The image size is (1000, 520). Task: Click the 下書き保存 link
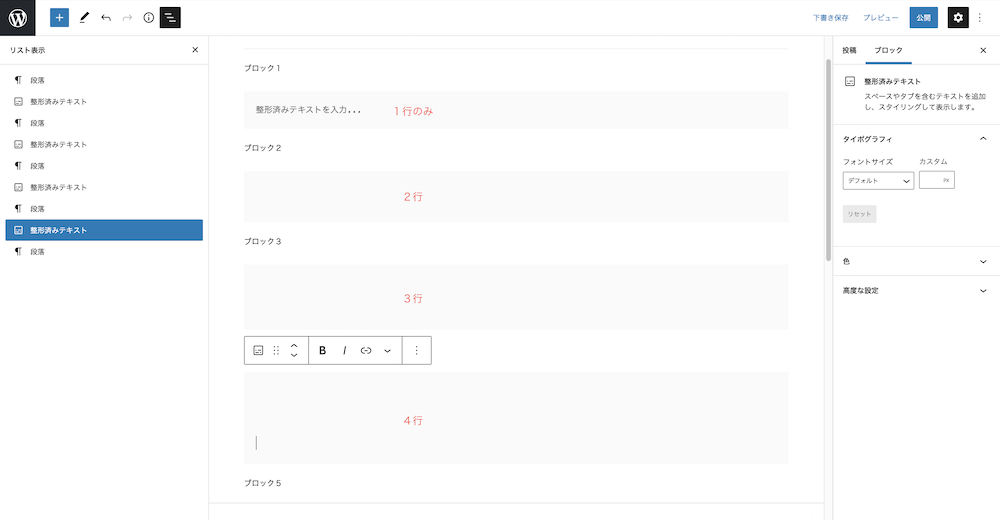pos(830,18)
